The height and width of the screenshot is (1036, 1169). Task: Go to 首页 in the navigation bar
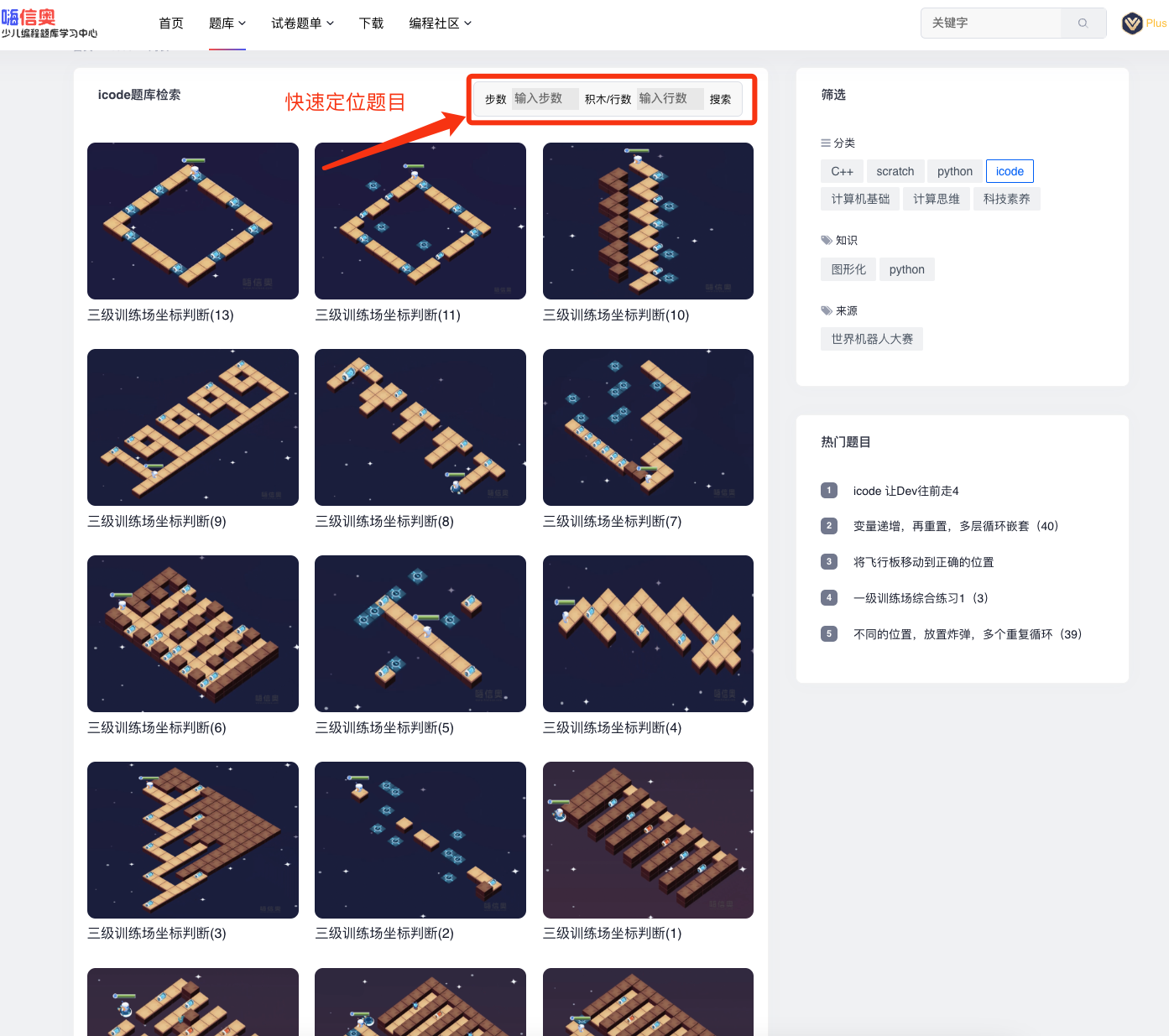(171, 23)
